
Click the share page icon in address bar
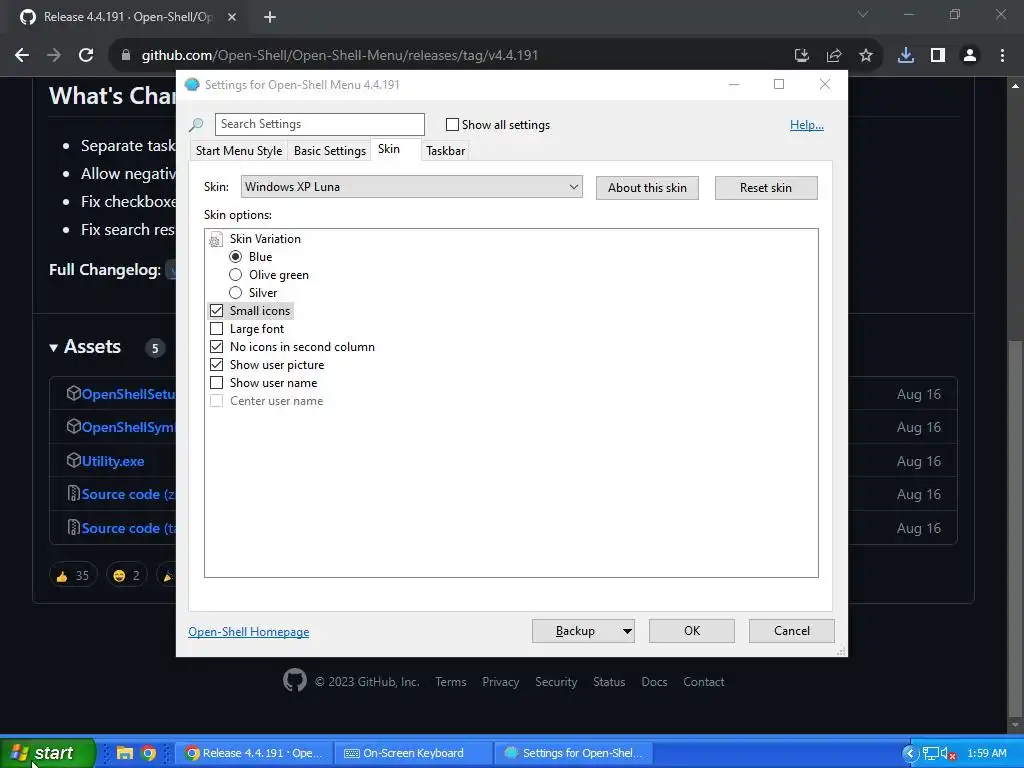click(834, 56)
